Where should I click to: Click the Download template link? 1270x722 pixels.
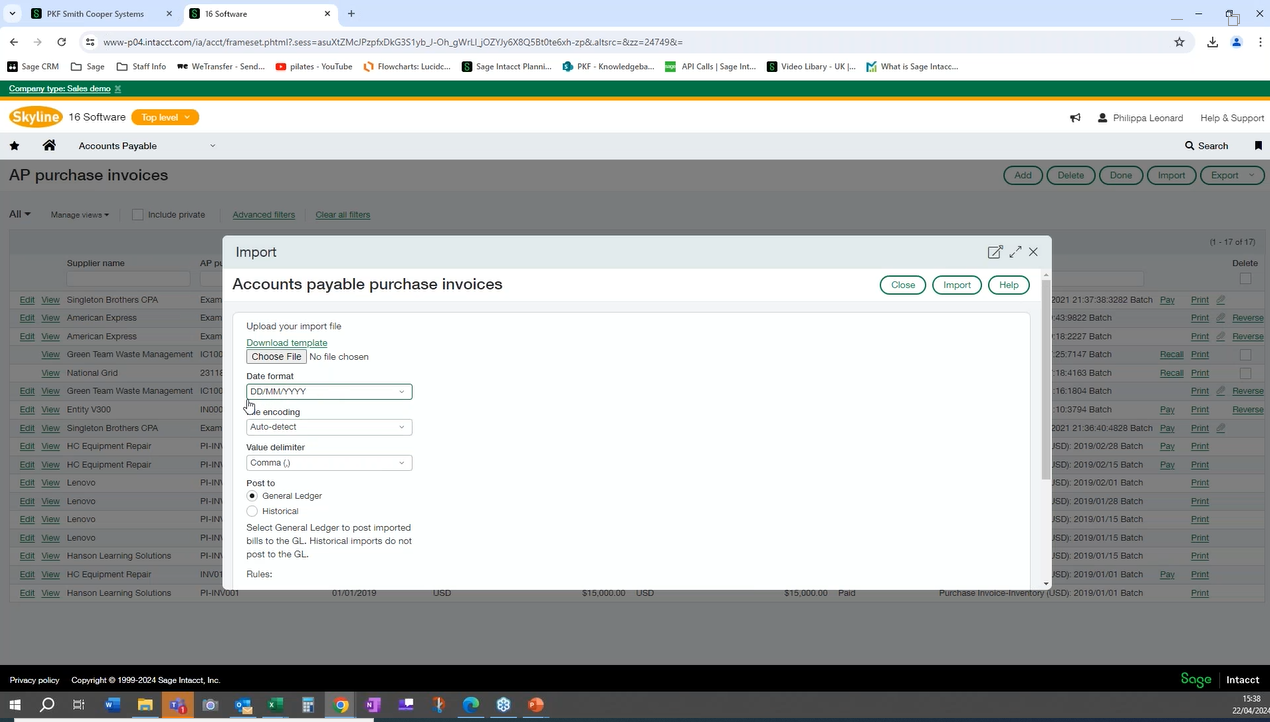287,343
